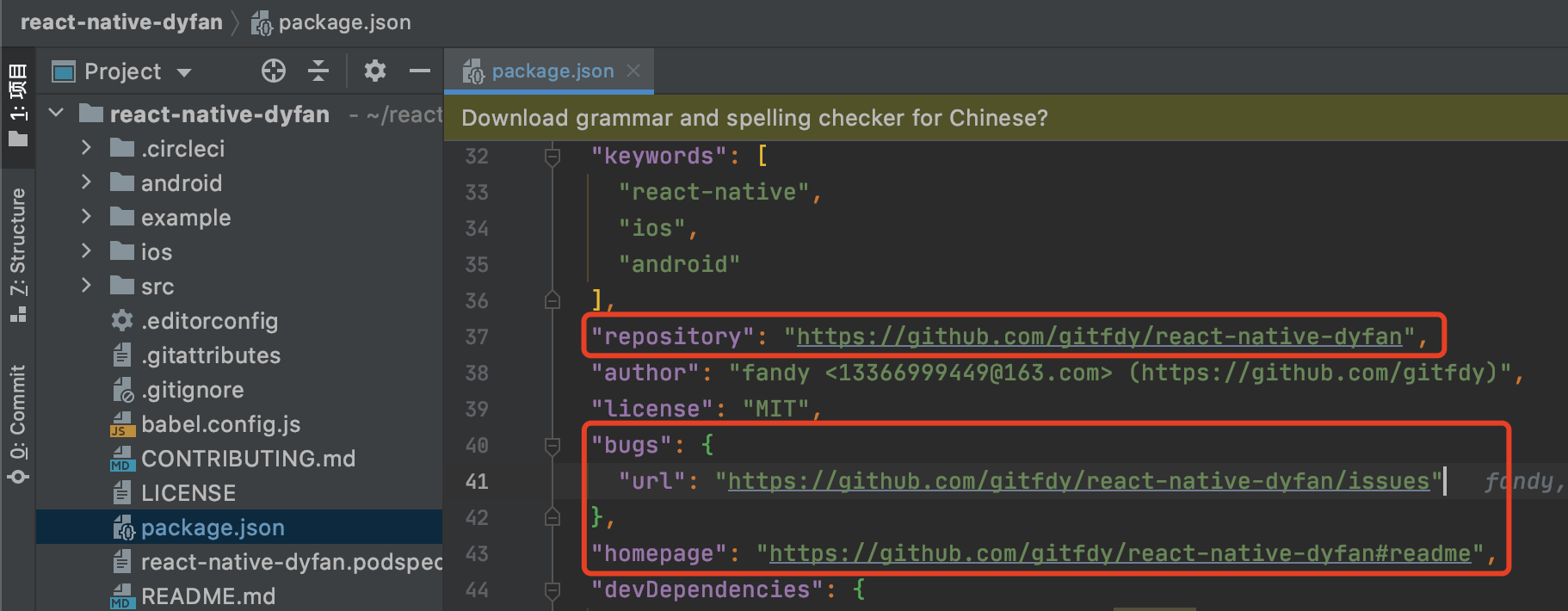Click react-native-dyfan in the breadcrumb bar
Image resolution: width=1568 pixels, height=611 pixels.
121,22
